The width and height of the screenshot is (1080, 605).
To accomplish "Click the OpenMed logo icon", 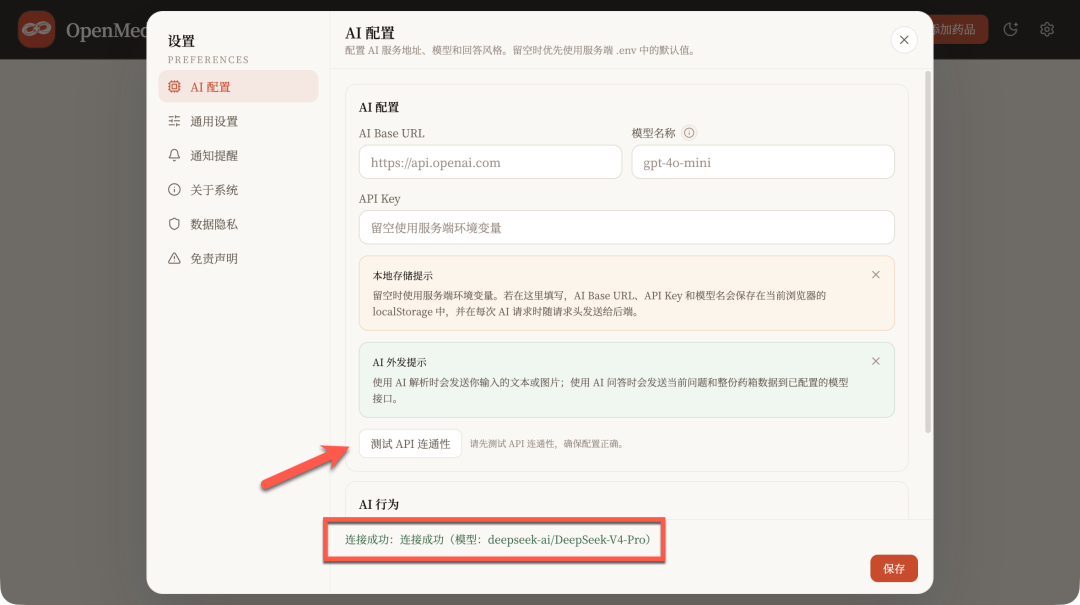I will pyautogui.click(x=37, y=29).
